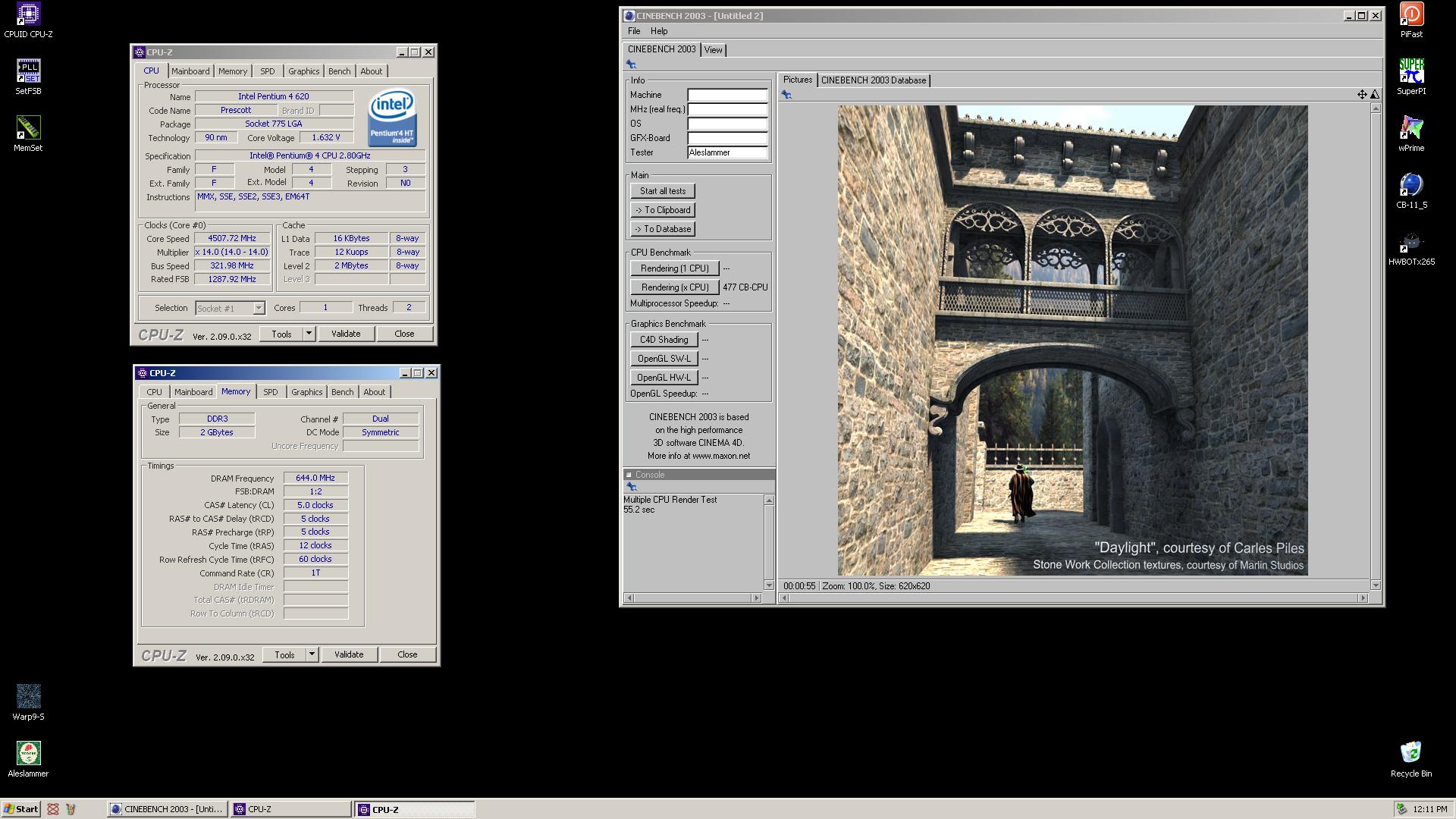Viewport: 1456px width, 819px height.
Task: Click the To Clipboard button
Action: coord(663,210)
